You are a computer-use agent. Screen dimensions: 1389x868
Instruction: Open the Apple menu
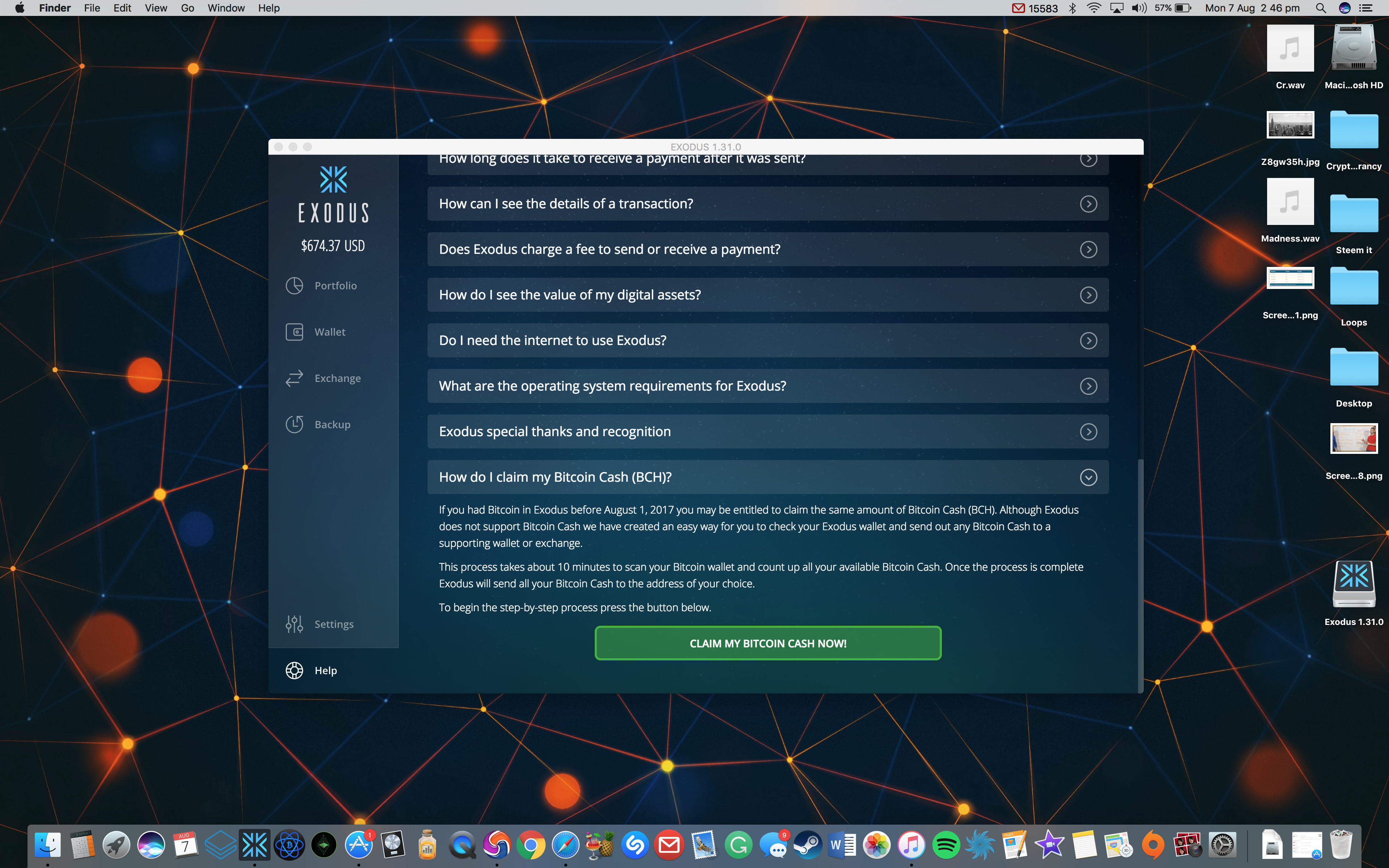click(20, 8)
